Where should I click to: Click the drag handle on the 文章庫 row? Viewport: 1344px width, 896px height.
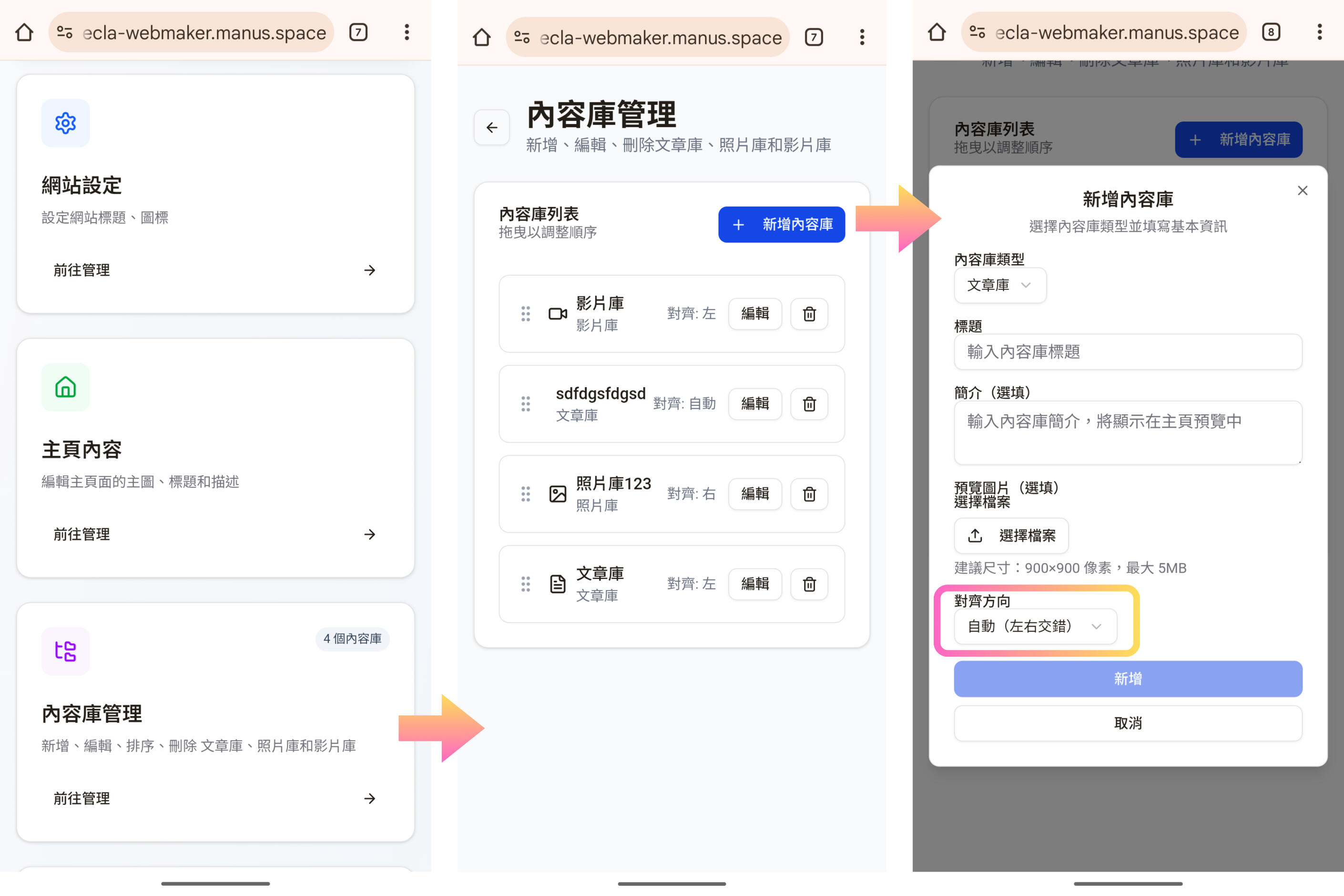coord(526,584)
